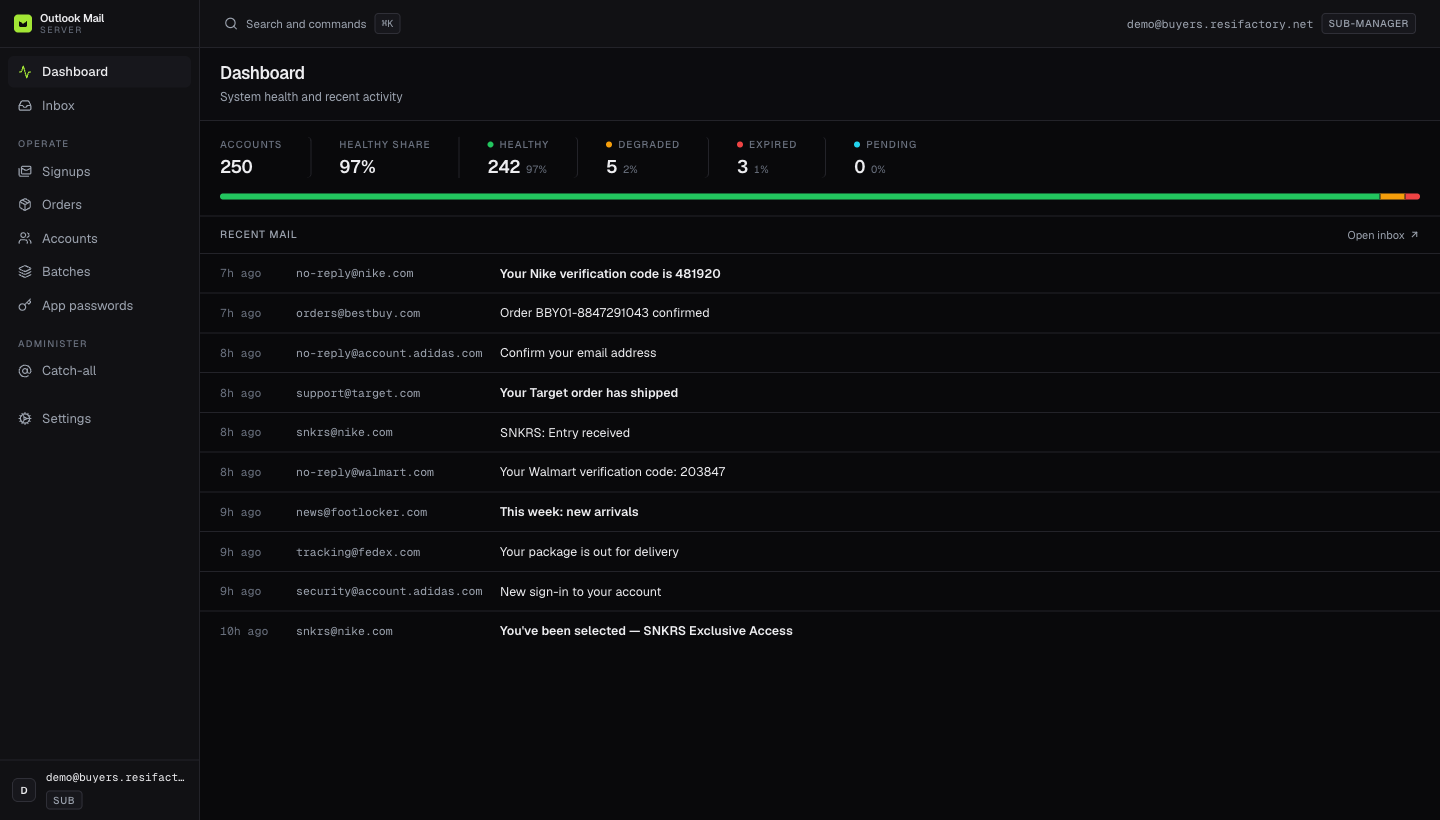
Task: Click the search magnifier icon
Action: click(x=231, y=24)
